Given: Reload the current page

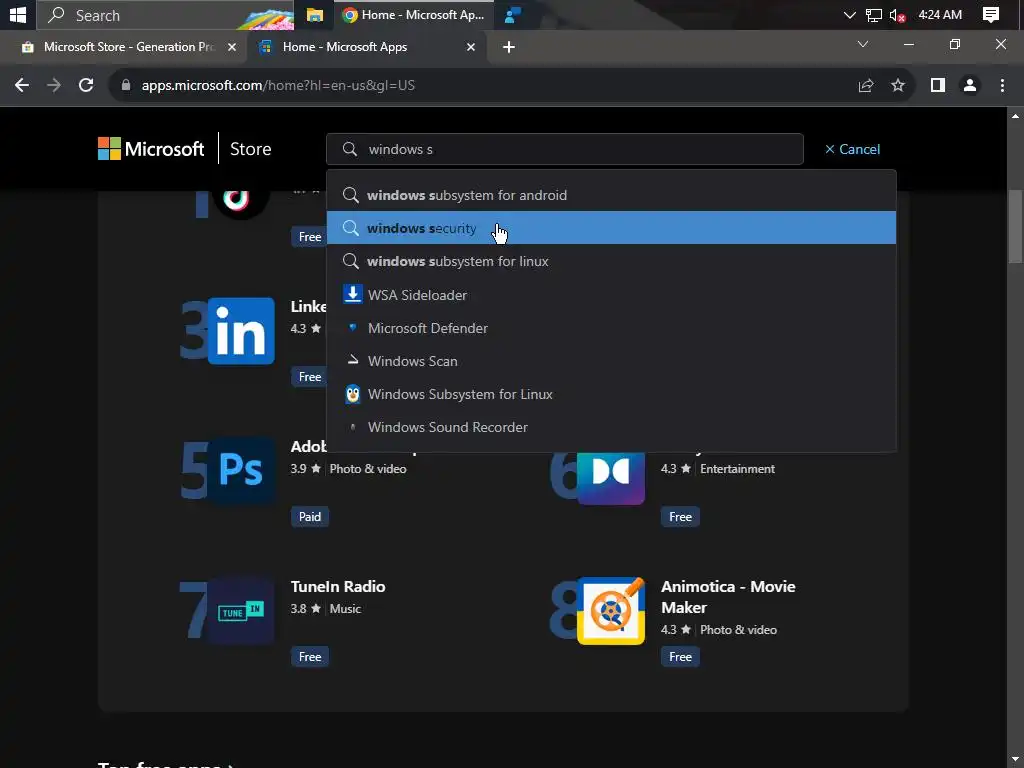Looking at the screenshot, I should 86,85.
